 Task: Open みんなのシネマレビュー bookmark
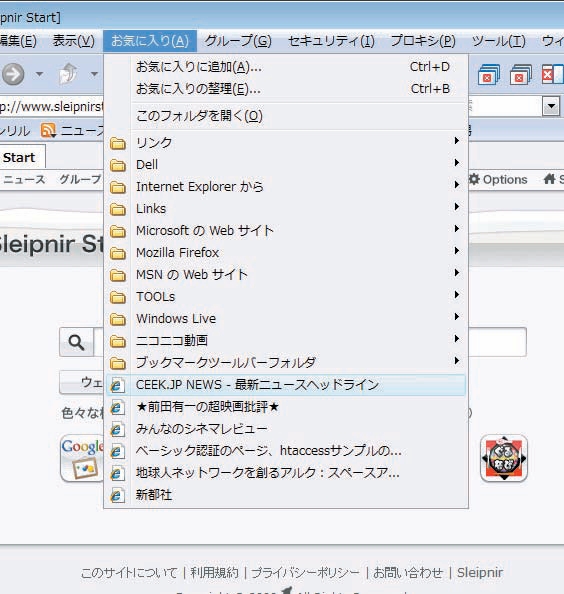pos(286,429)
